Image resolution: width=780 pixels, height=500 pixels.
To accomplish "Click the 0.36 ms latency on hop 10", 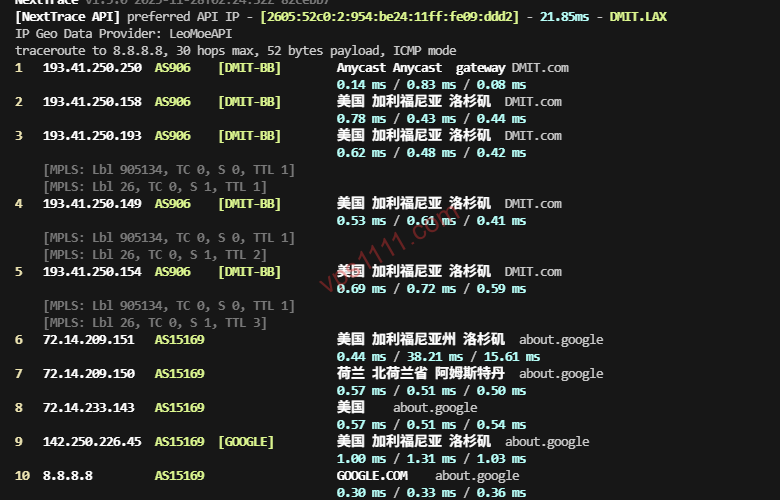I will pos(501,493).
